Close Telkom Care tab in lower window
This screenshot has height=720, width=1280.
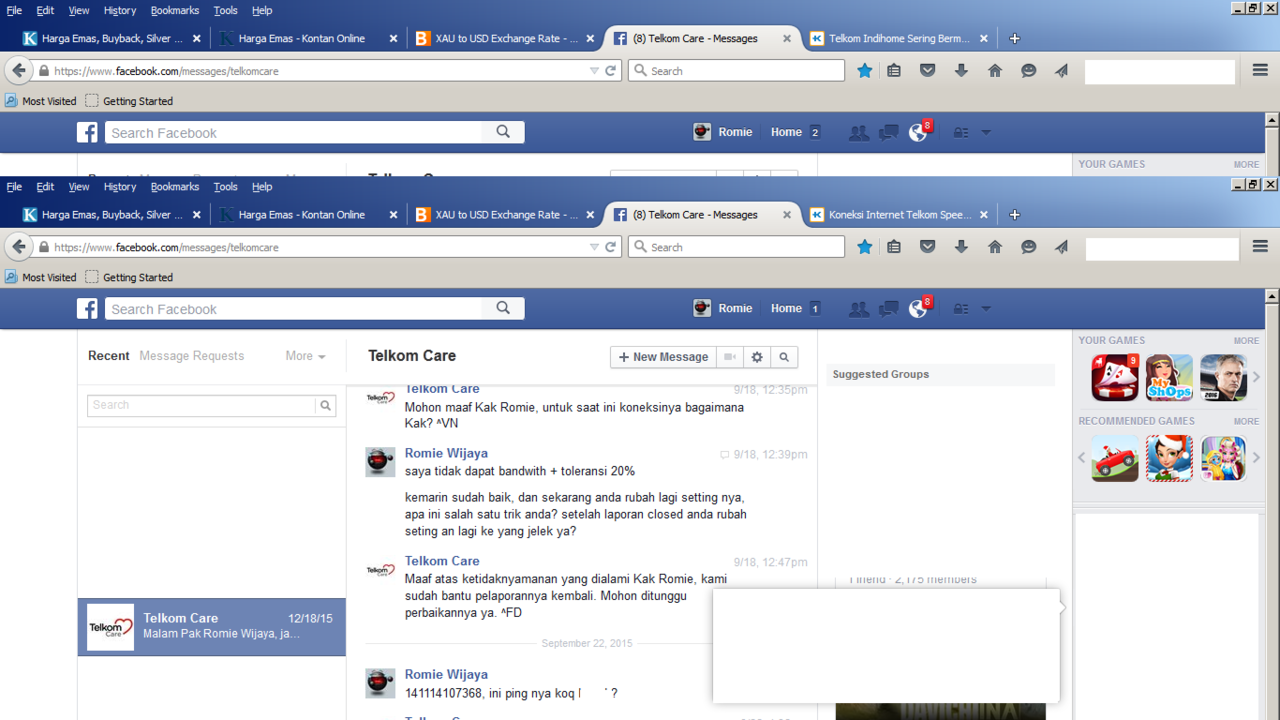(787, 215)
